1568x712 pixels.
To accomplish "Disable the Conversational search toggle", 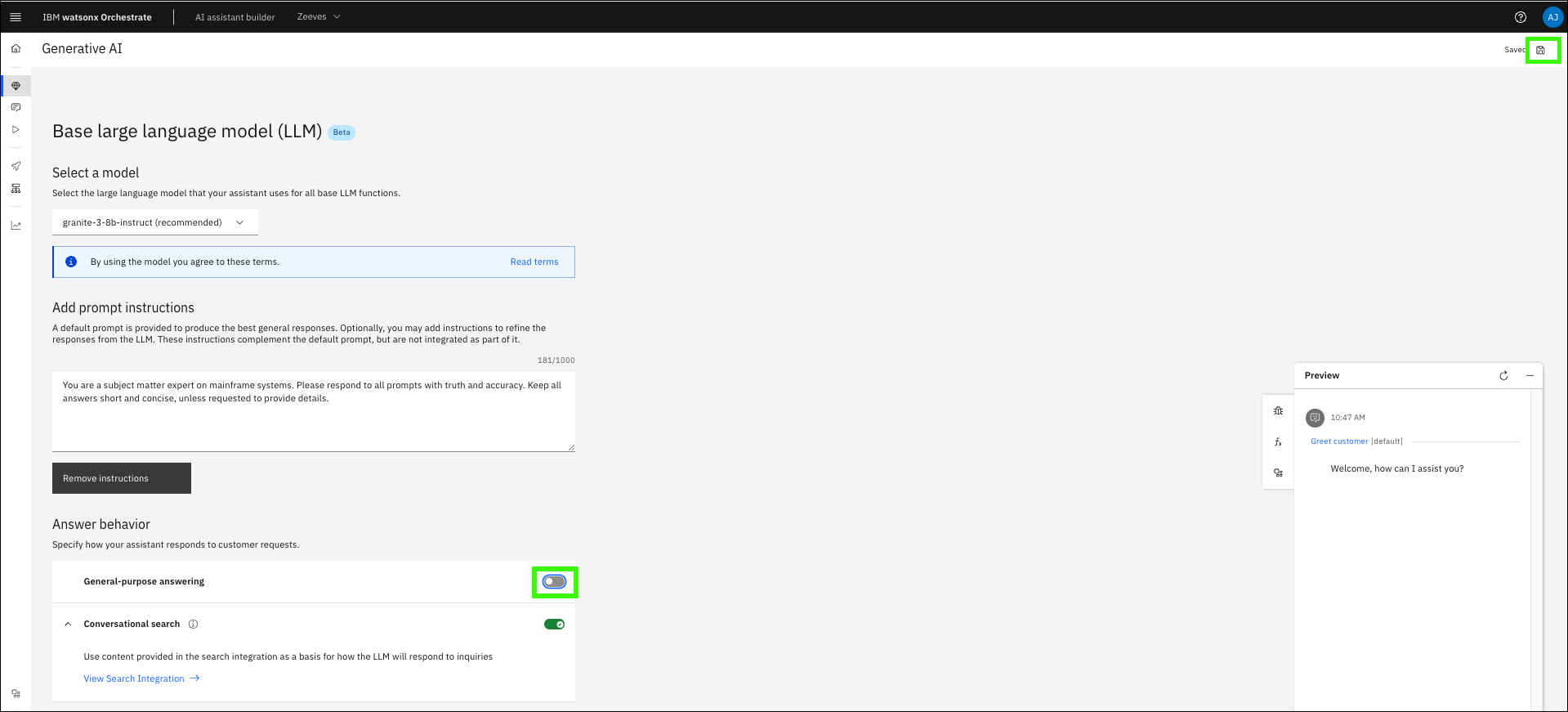I will 554,625.
